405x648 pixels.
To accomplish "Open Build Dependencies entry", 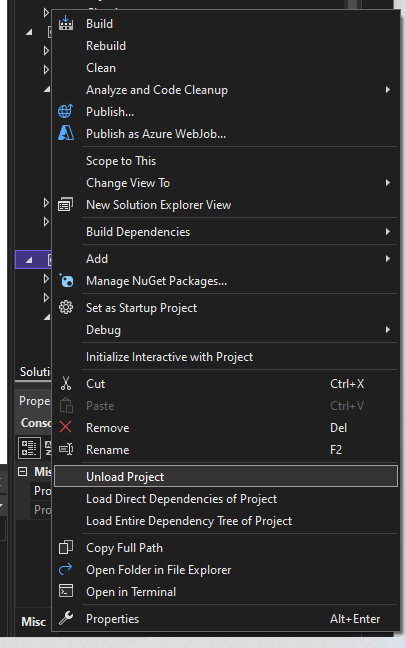I will (x=226, y=232).
